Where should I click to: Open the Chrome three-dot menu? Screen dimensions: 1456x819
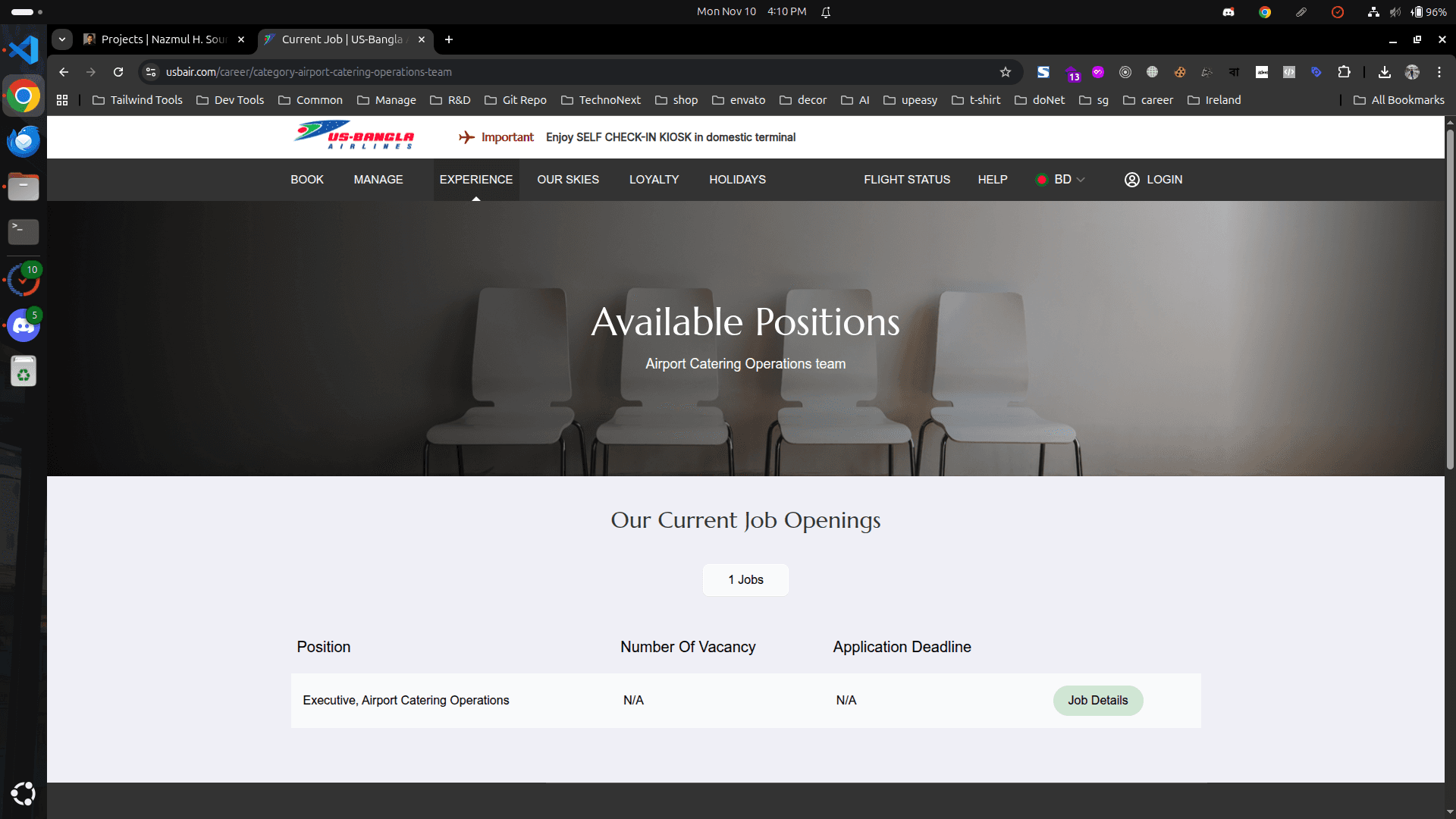1439,72
